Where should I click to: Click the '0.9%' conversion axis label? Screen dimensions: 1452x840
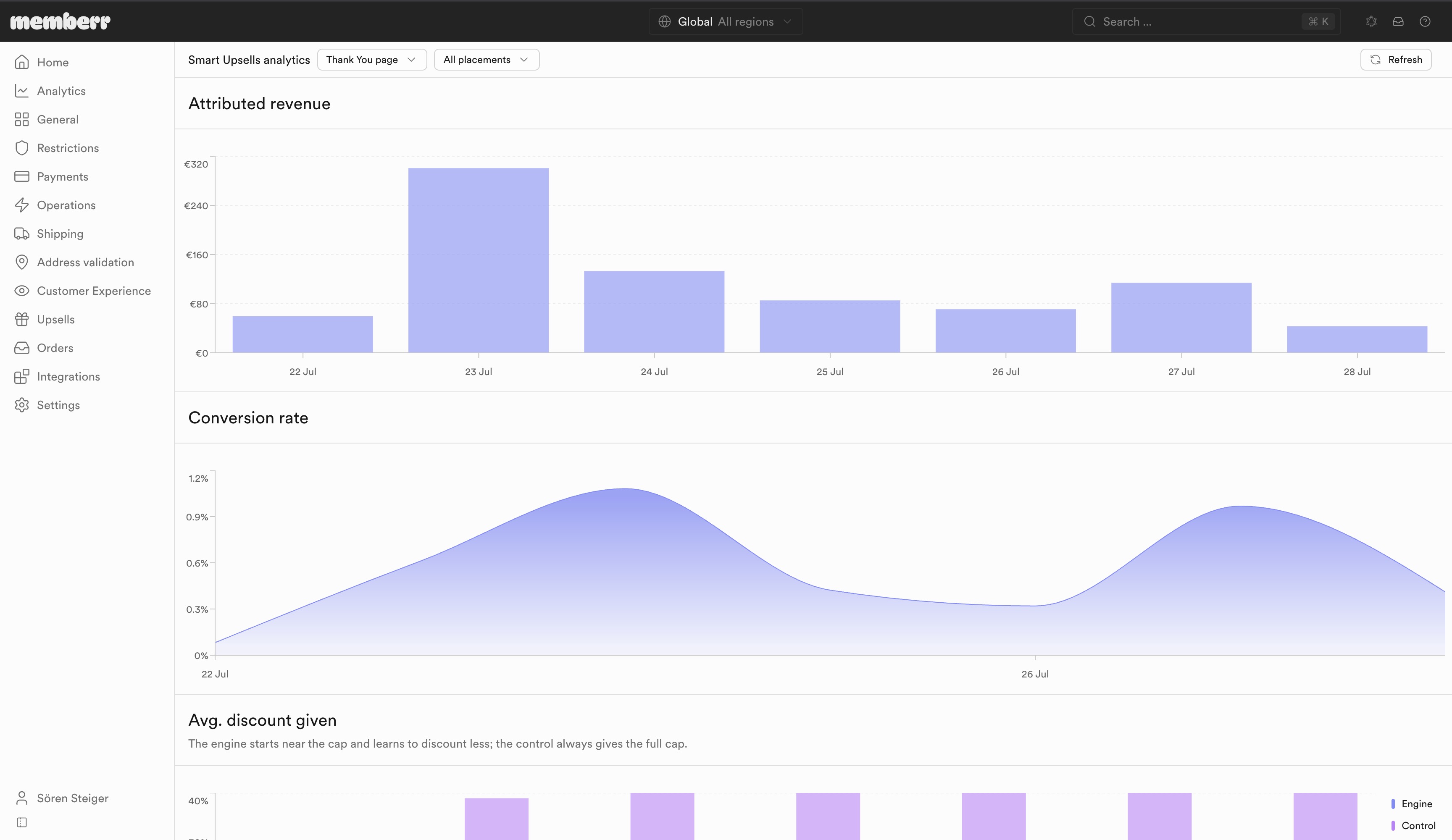point(197,517)
